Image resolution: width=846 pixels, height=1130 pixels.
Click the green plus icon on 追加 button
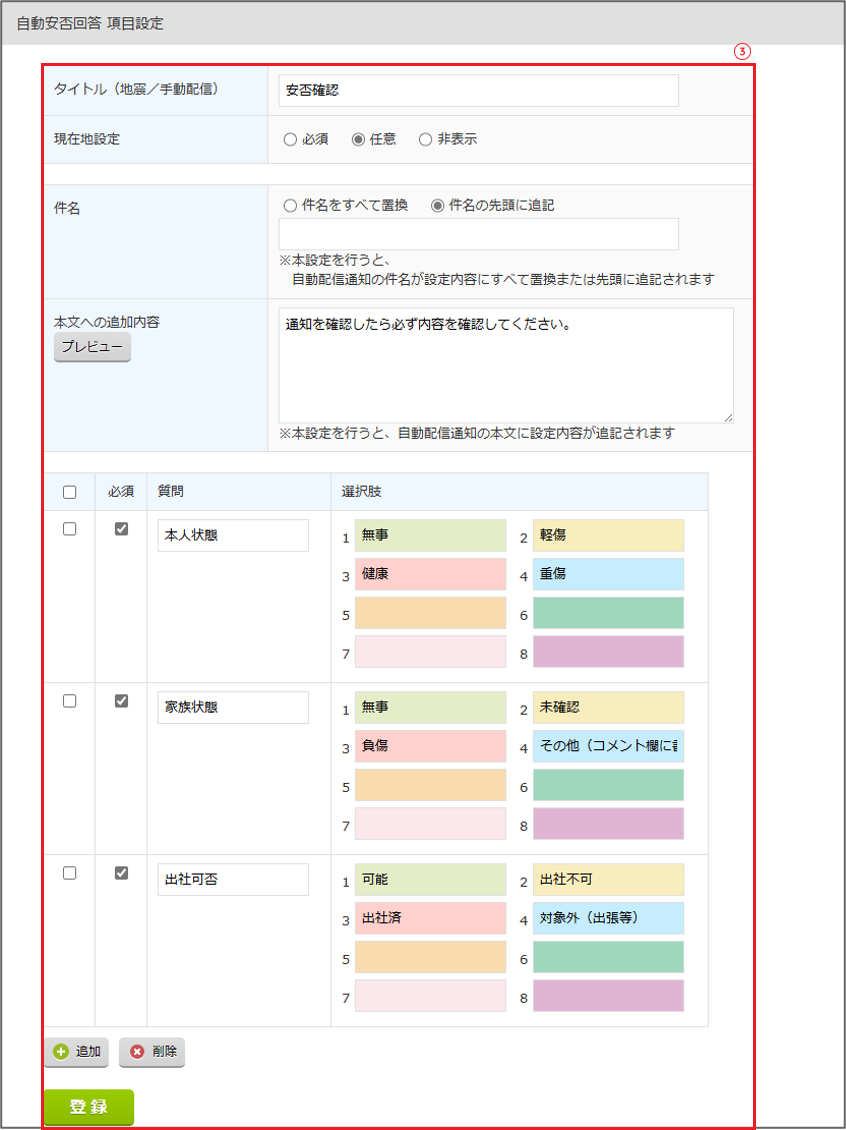pos(61,1052)
